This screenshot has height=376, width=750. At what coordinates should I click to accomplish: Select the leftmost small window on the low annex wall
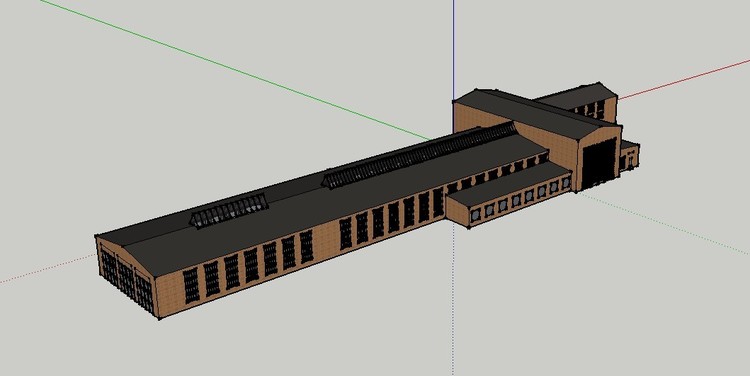pyautogui.click(x=475, y=215)
